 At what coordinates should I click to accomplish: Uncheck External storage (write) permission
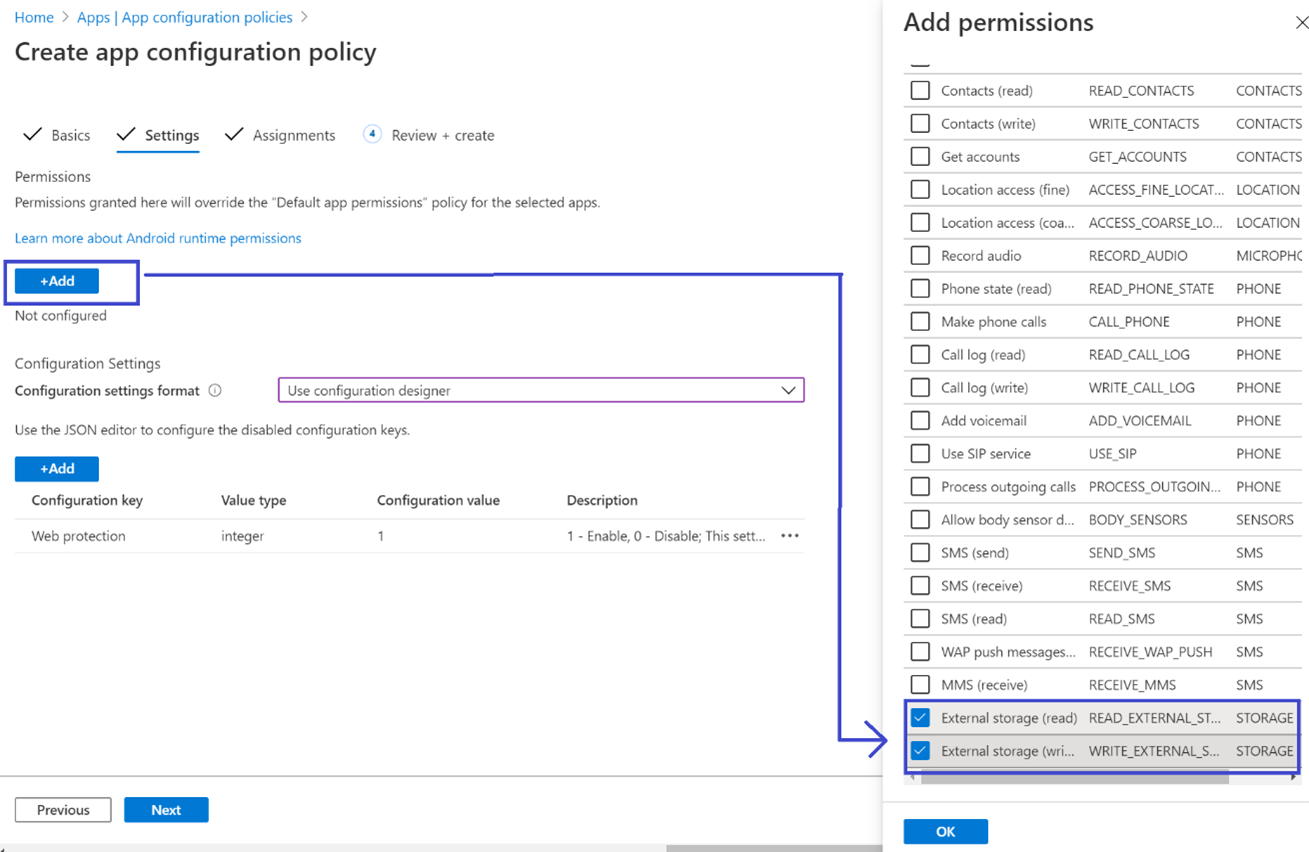(920, 751)
